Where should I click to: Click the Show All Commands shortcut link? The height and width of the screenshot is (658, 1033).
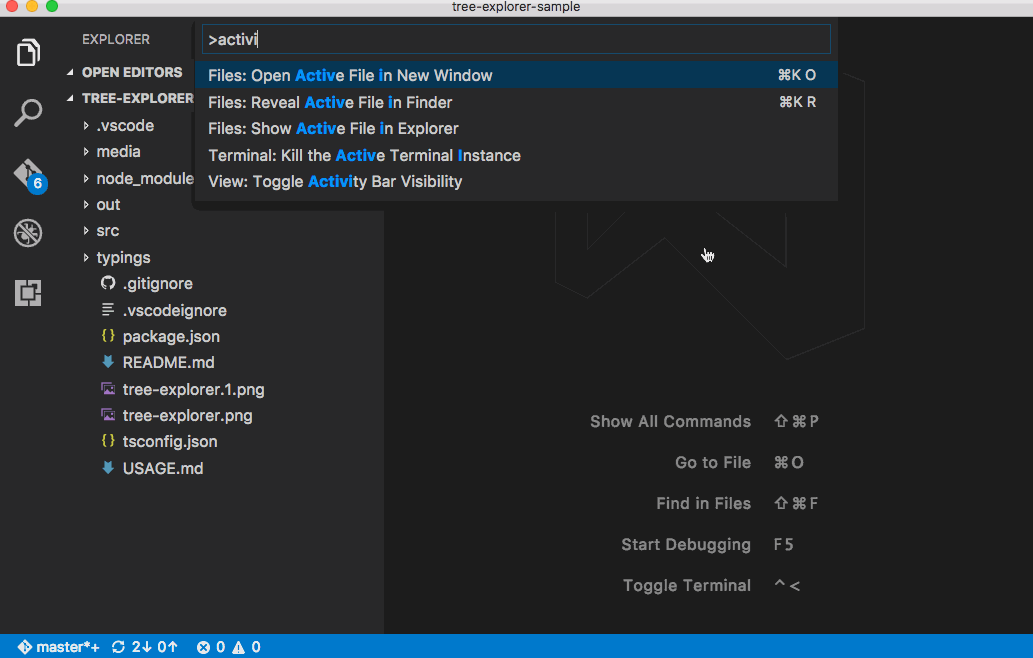[x=670, y=421]
